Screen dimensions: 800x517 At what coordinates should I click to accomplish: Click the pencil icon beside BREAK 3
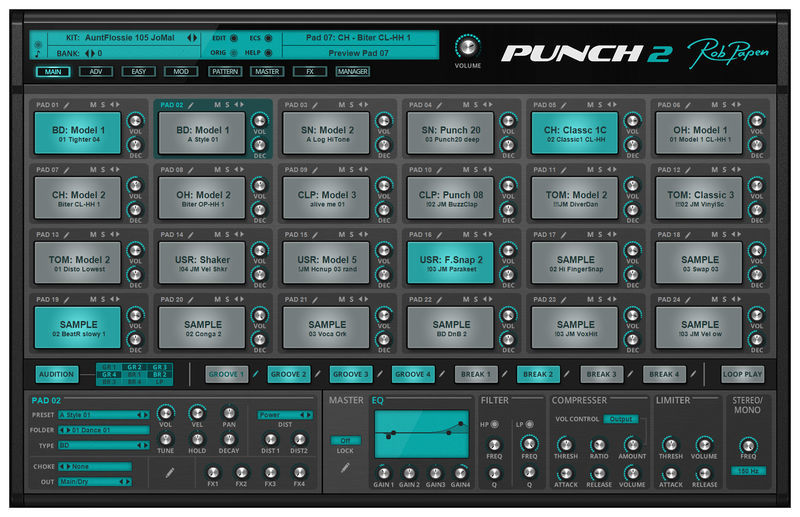click(630, 374)
